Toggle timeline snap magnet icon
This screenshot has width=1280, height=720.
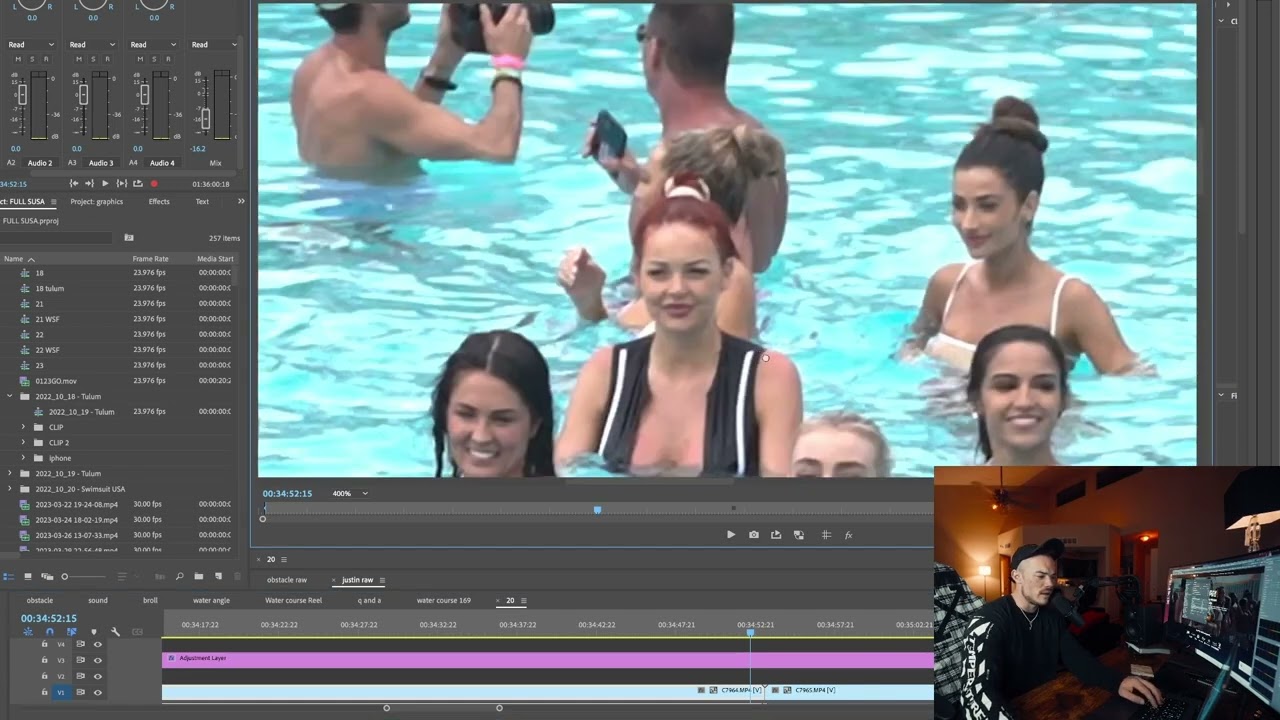(x=49, y=632)
